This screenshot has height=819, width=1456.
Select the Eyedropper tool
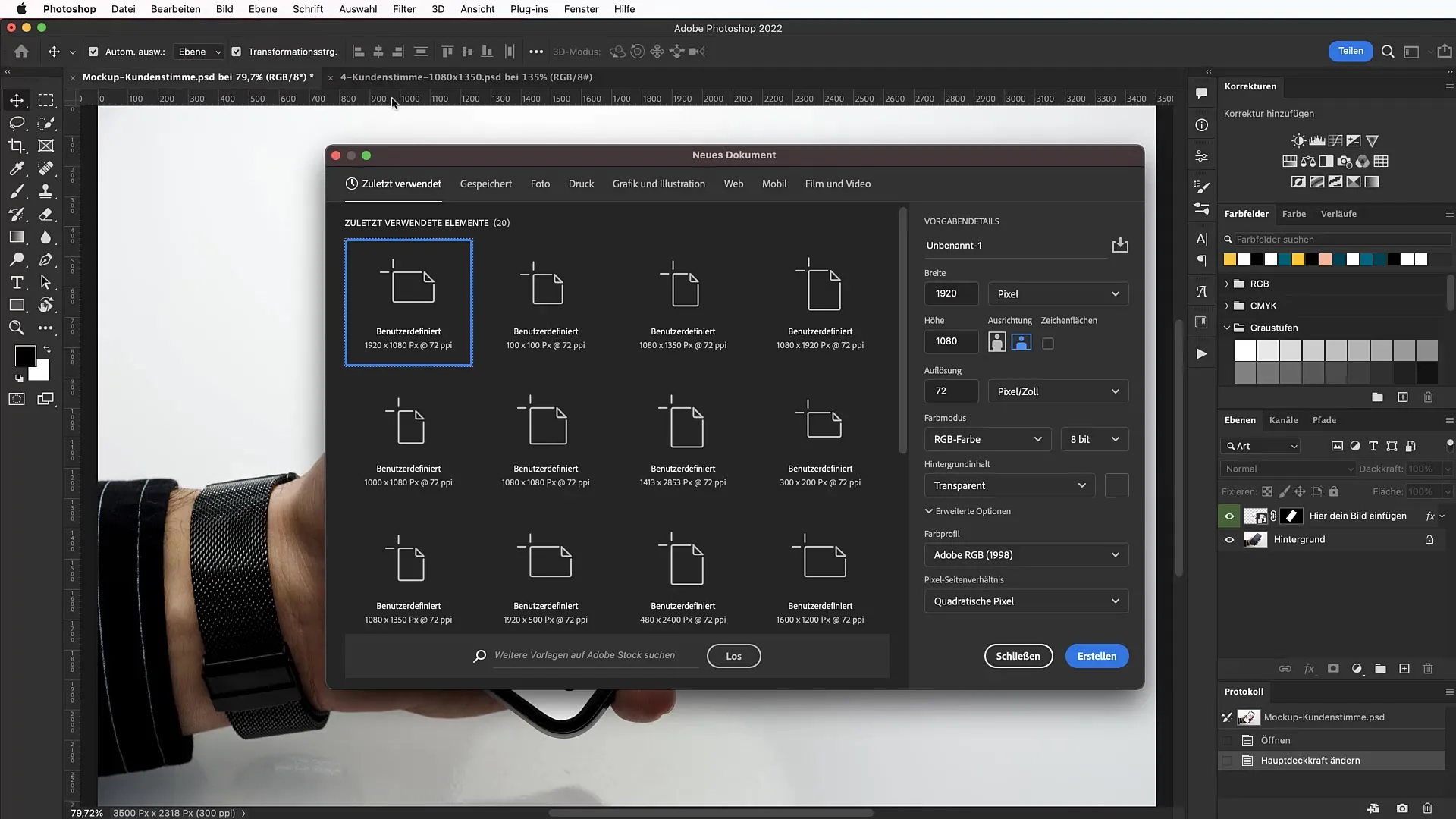[17, 168]
